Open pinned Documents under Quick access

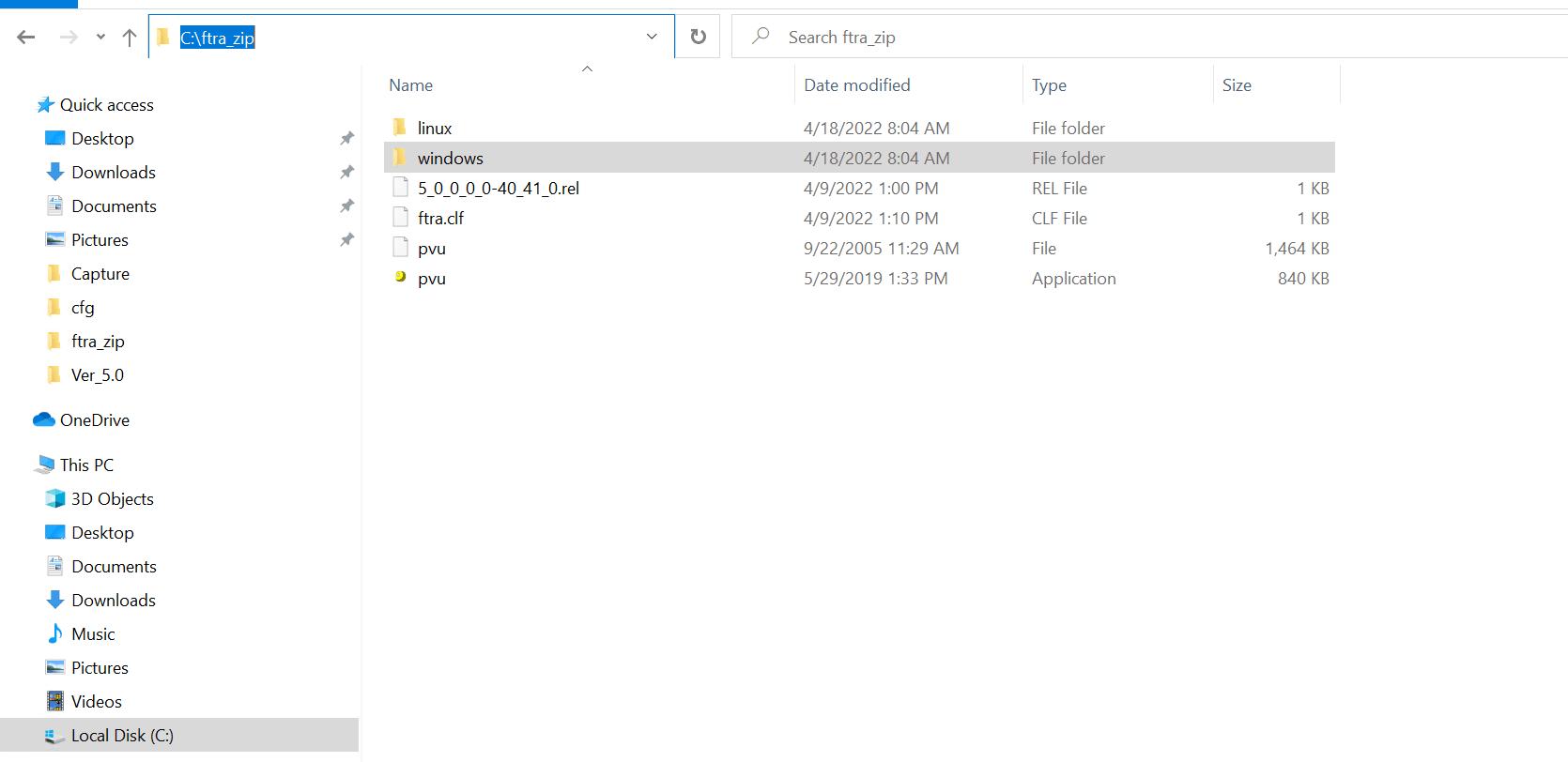click(114, 206)
